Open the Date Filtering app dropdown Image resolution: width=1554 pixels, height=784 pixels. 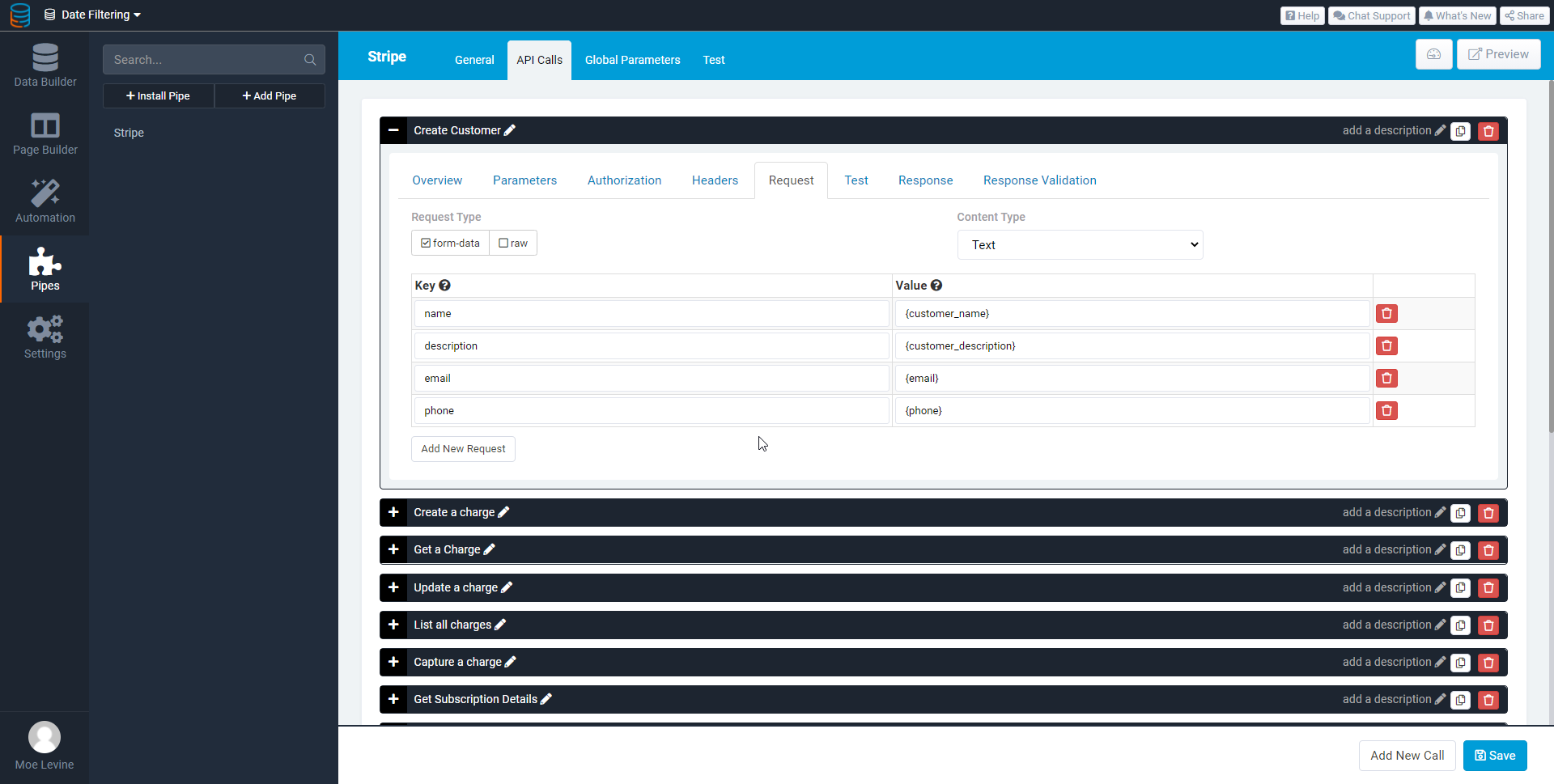click(x=92, y=15)
